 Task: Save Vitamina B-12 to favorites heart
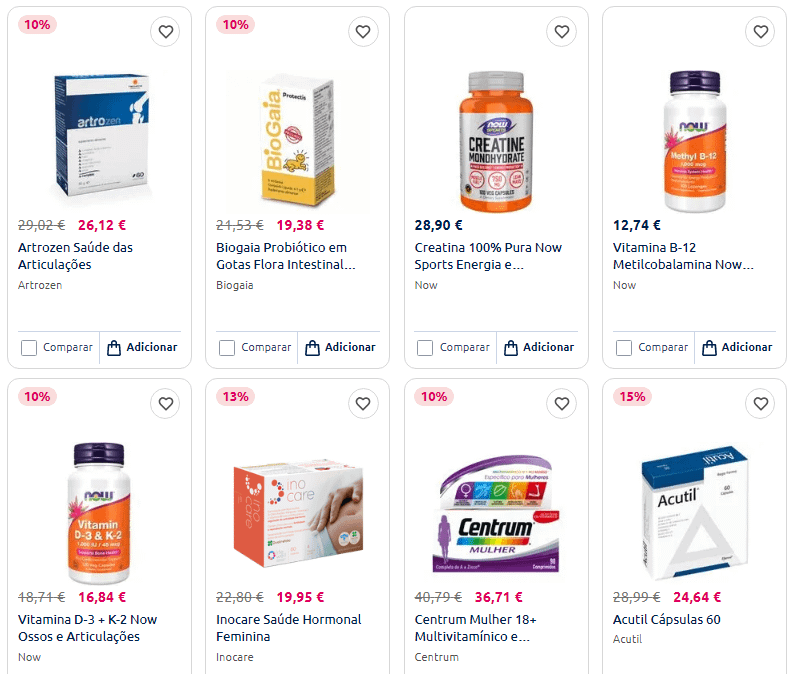[x=760, y=32]
